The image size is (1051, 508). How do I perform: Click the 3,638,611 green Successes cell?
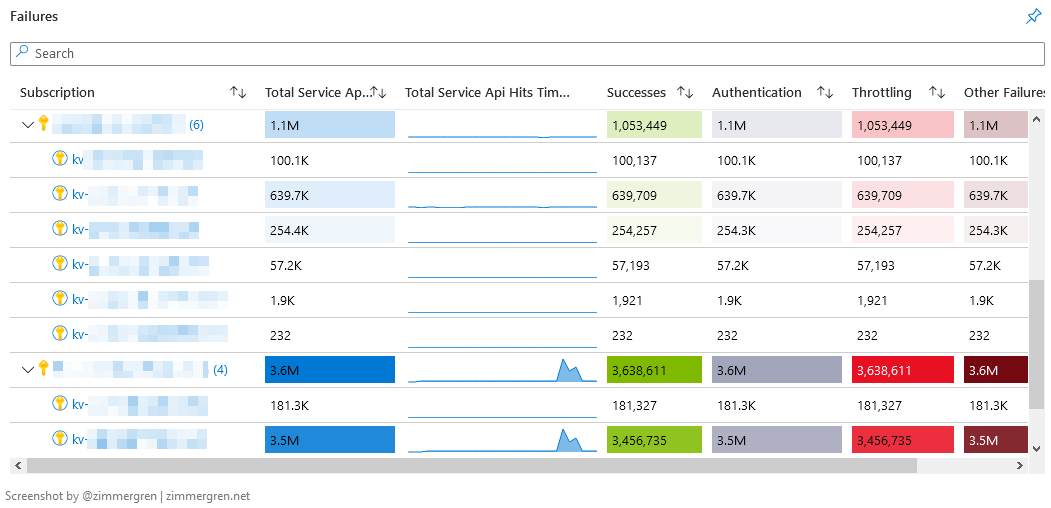654,370
